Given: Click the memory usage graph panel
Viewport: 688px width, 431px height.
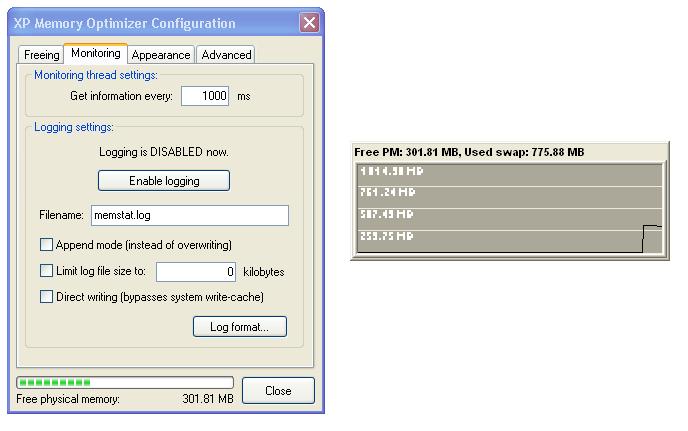Looking at the screenshot, I should [509, 208].
